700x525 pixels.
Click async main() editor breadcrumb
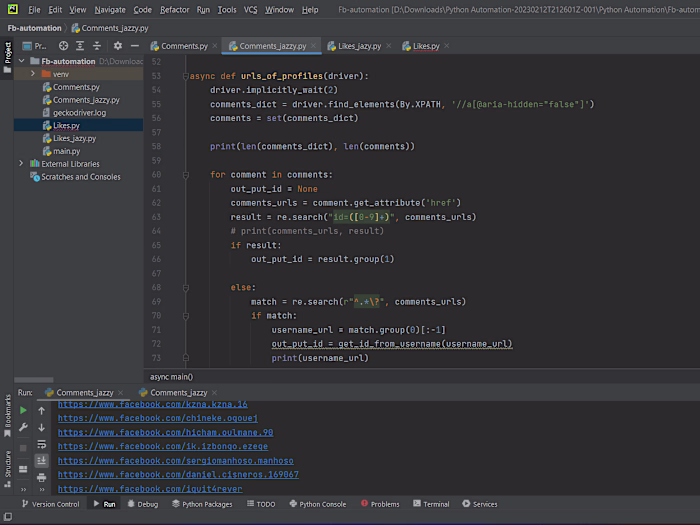point(171,376)
